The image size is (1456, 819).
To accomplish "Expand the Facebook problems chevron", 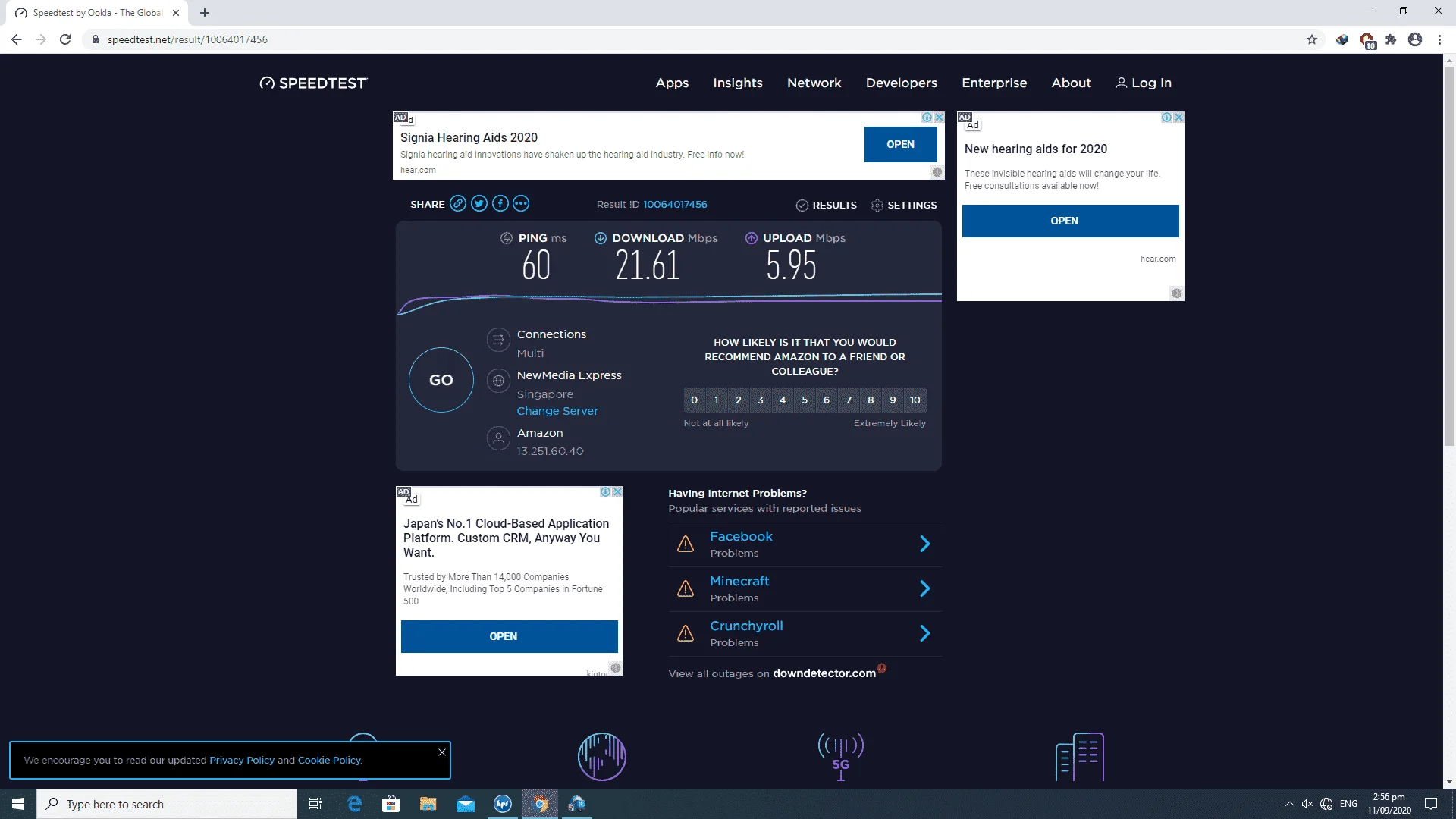I will pos(925,544).
